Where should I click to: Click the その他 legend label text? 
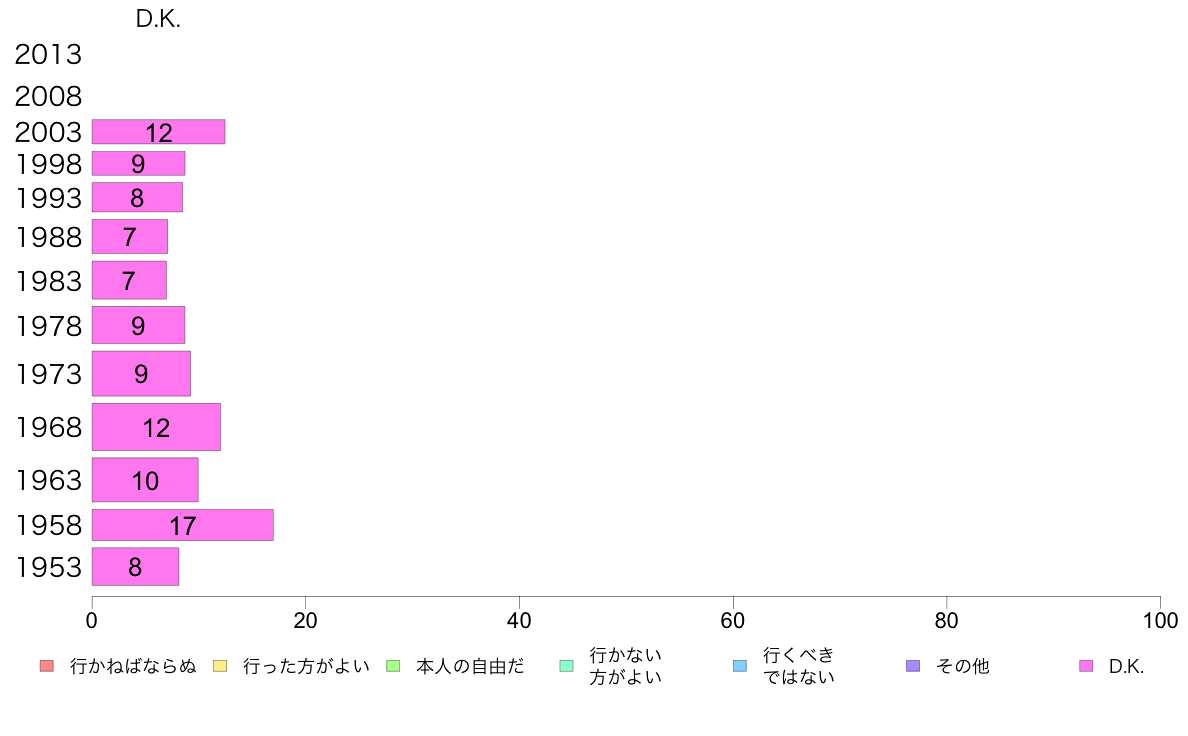click(x=962, y=666)
